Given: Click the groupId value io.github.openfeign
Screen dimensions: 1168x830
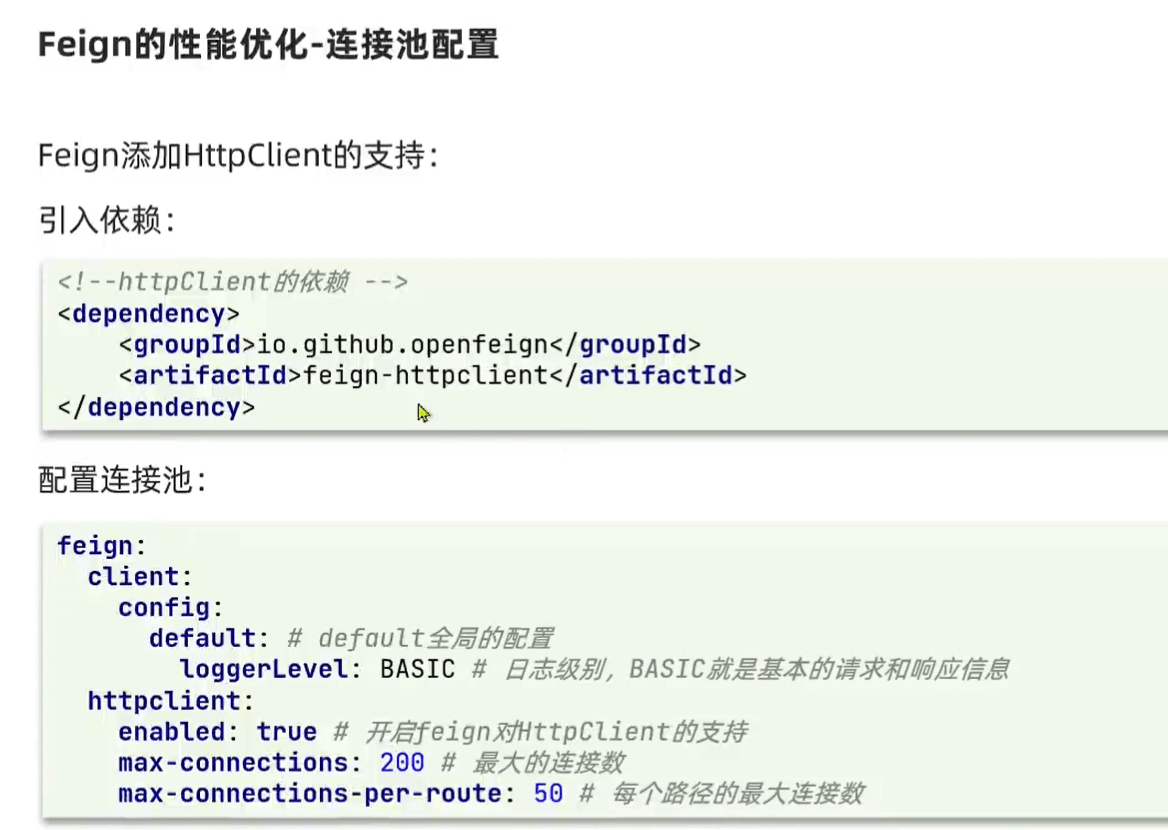Looking at the screenshot, I should [403, 344].
